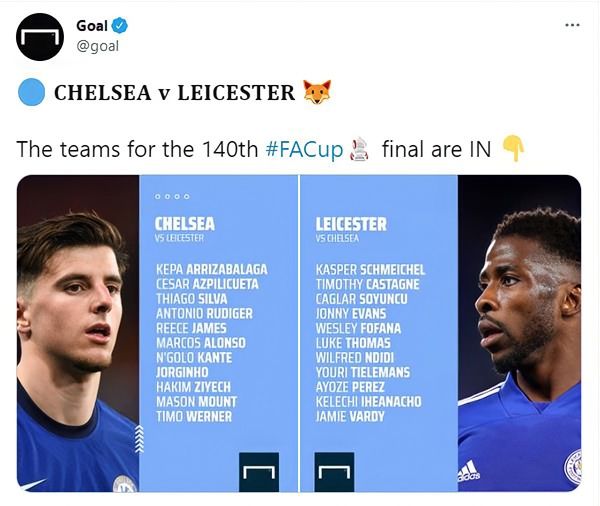Click the blue circle emoji
Viewport: 600px width, 506px height.
click(x=33, y=93)
